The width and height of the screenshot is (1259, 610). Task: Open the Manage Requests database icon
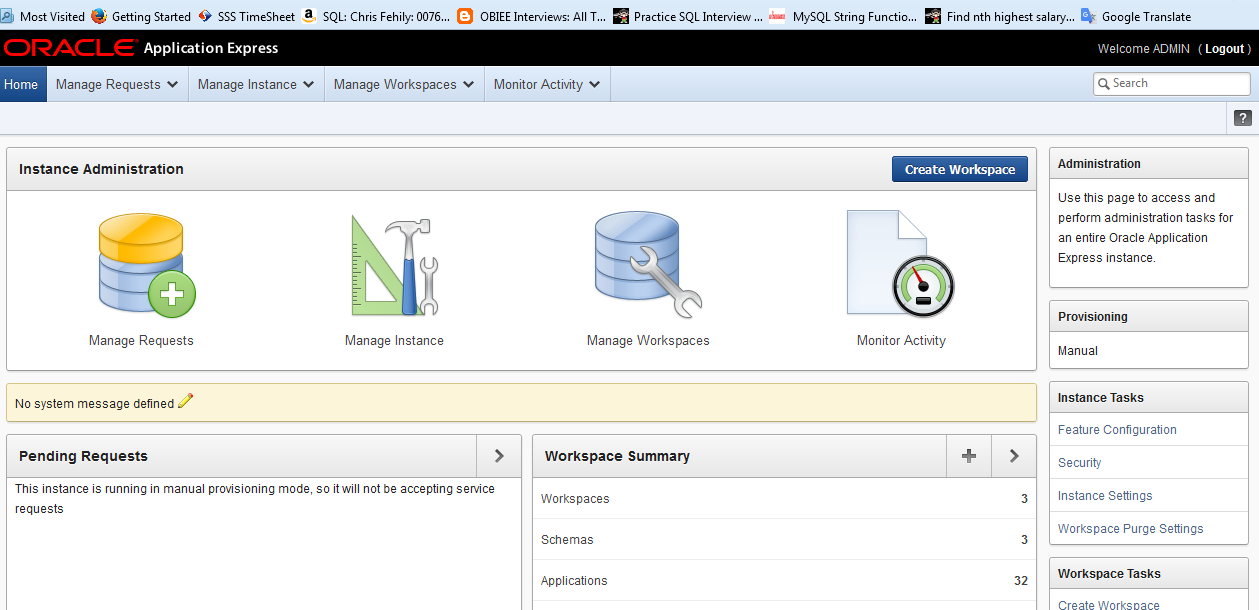pos(147,265)
